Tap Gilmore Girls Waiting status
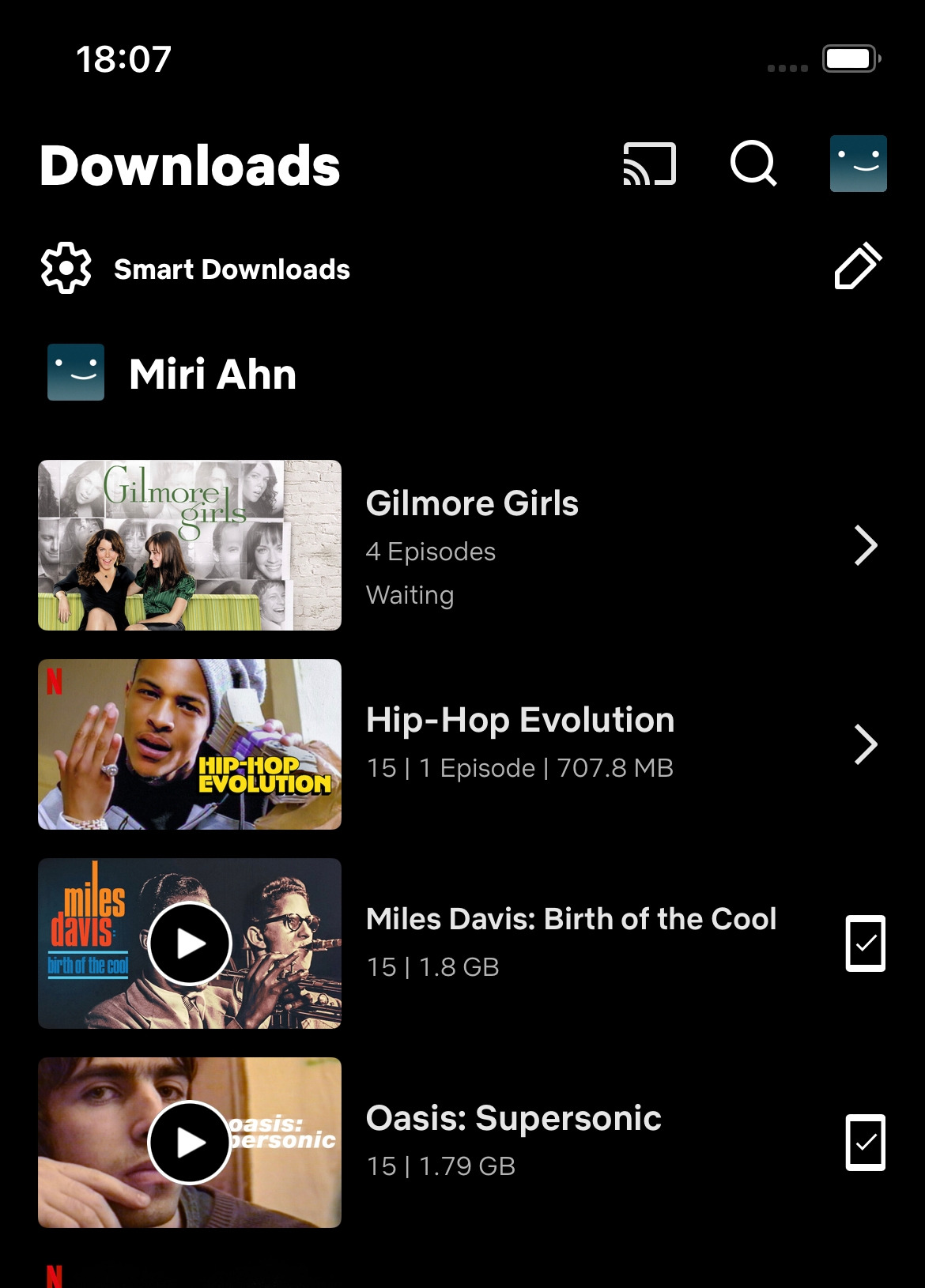This screenshot has width=925, height=1288. 410,595
